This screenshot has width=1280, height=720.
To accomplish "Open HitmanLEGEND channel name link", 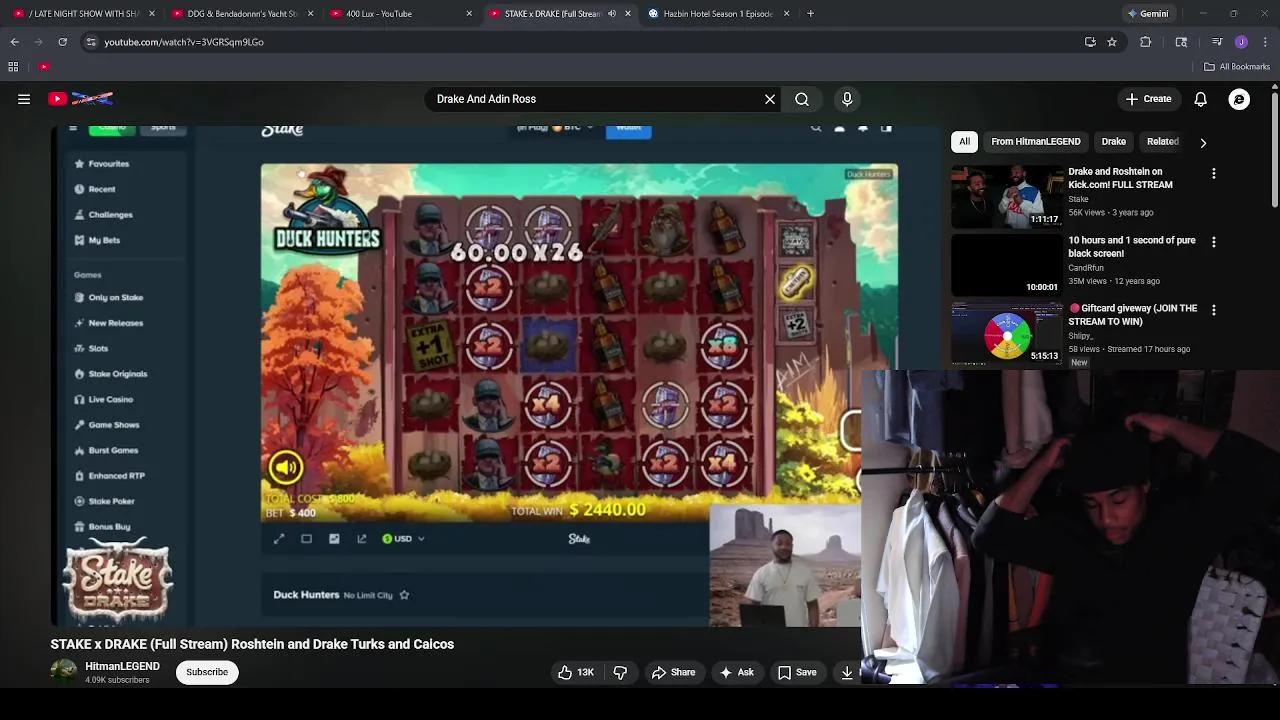I will coord(122,666).
